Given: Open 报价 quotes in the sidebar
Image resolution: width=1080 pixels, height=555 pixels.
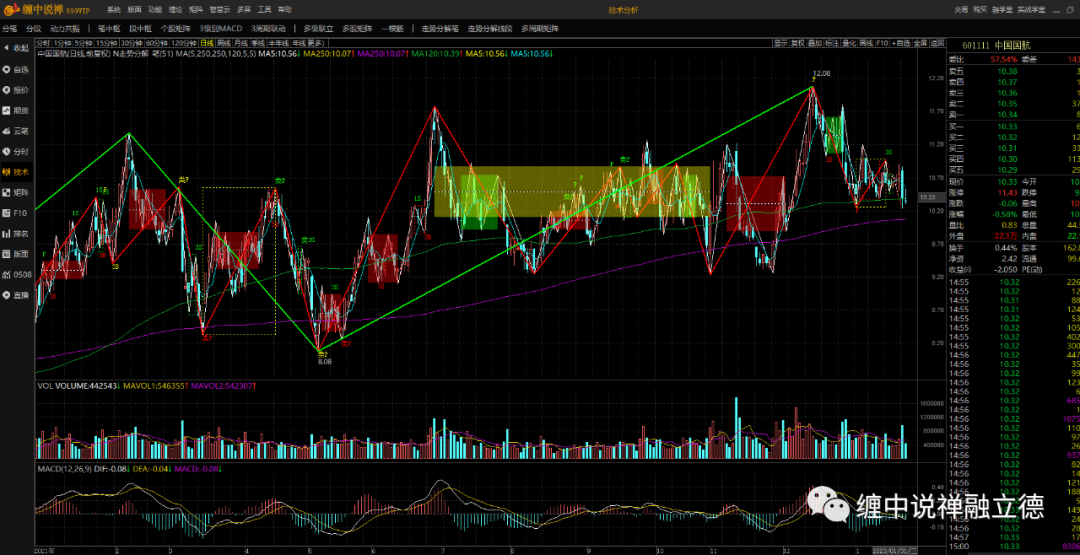Looking at the screenshot, I should (17, 90).
